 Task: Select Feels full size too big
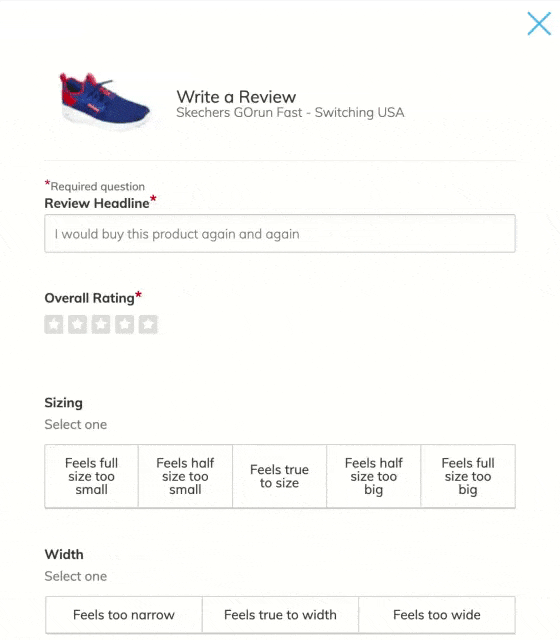tap(468, 476)
